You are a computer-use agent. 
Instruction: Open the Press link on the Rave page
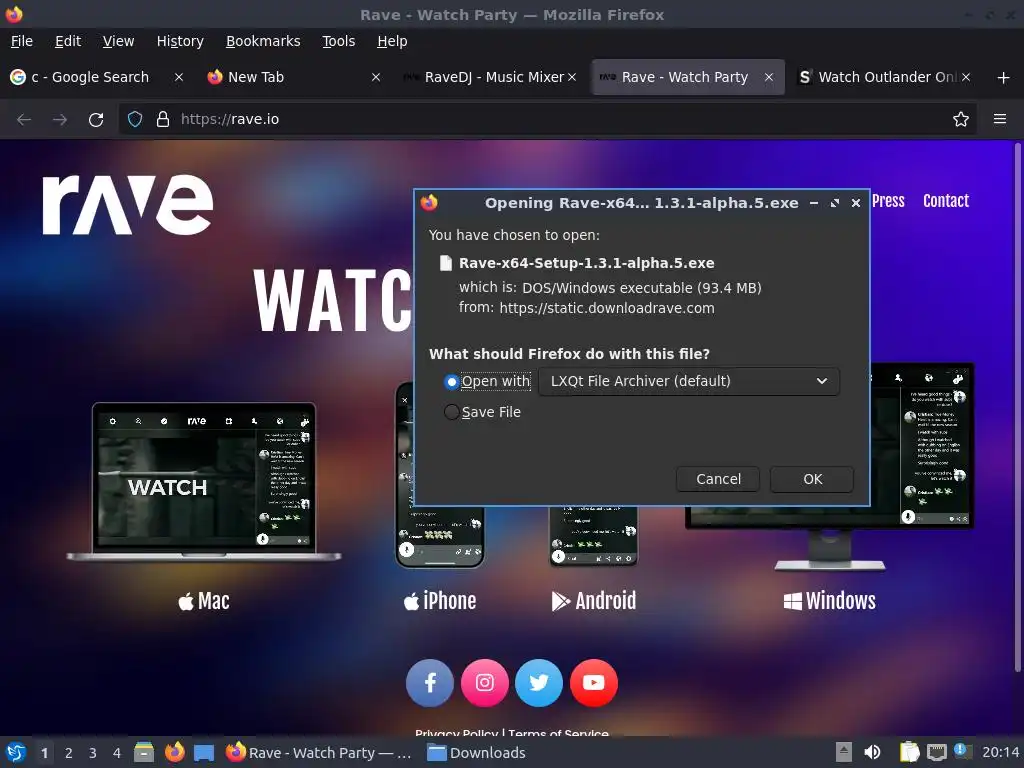tap(888, 200)
